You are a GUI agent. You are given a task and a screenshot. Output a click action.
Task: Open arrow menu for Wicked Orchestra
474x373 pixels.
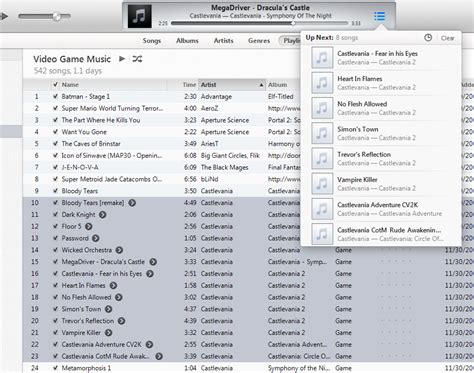[x=119, y=250]
